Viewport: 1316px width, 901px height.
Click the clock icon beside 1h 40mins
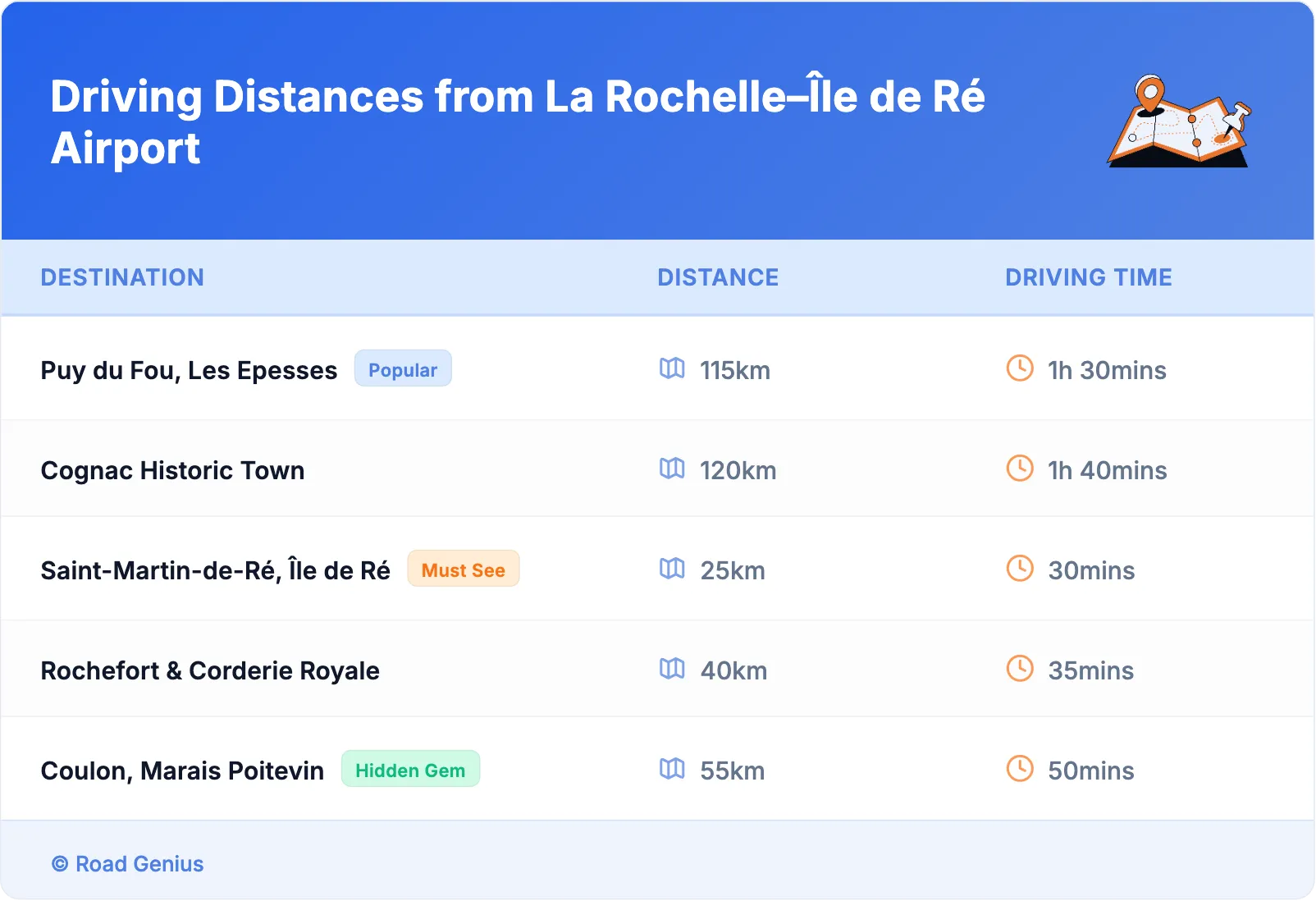point(1020,469)
